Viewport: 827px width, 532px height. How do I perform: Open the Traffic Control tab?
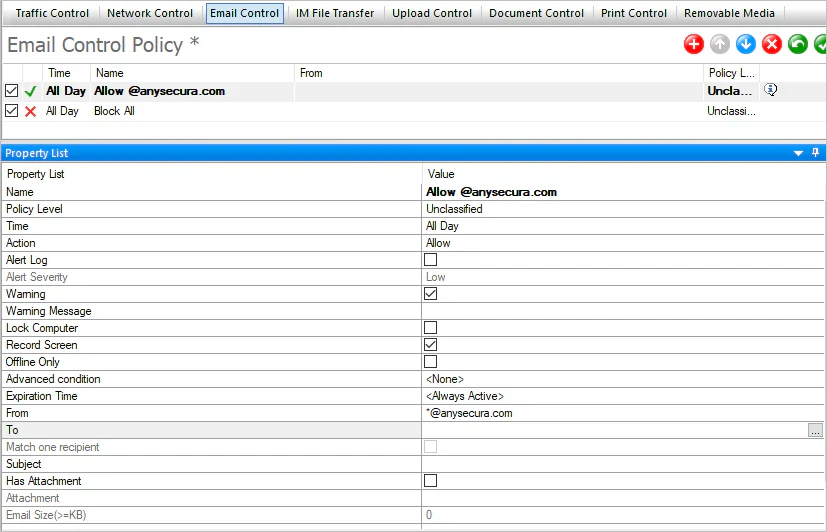pos(52,13)
